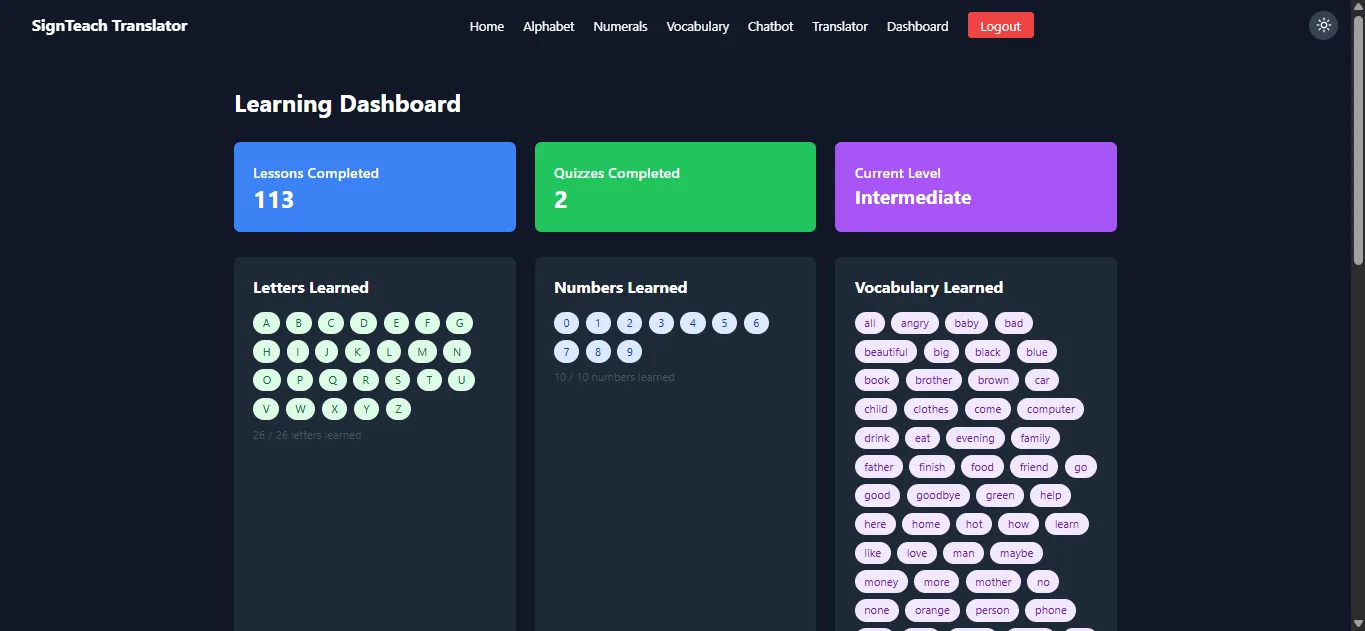Click letter badge X
1365x631 pixels.
pyautogui.click(x=335, y=409)
